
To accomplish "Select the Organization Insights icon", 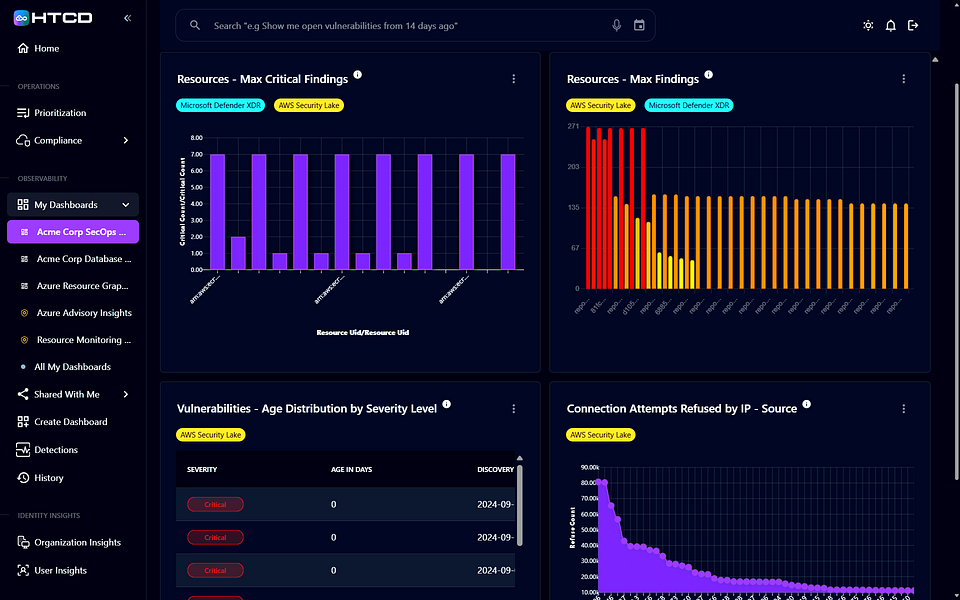I will pos(24,541).
